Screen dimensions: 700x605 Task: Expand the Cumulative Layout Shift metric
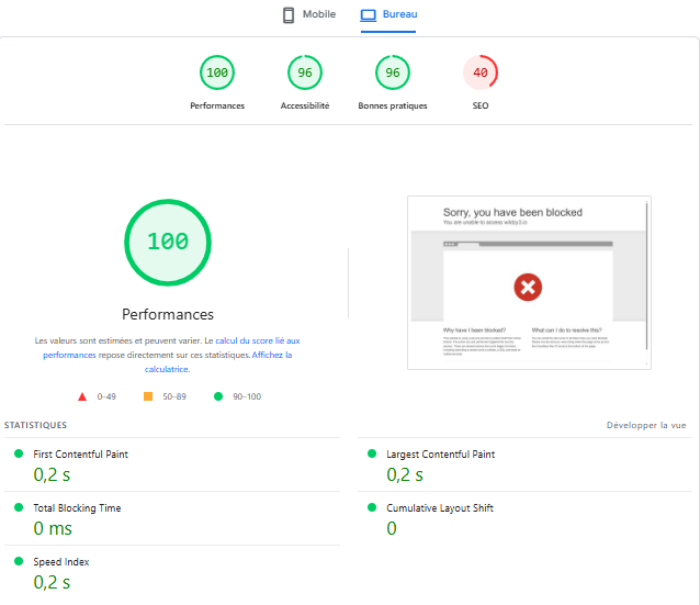pyautogui.click(x=439, y=508)
